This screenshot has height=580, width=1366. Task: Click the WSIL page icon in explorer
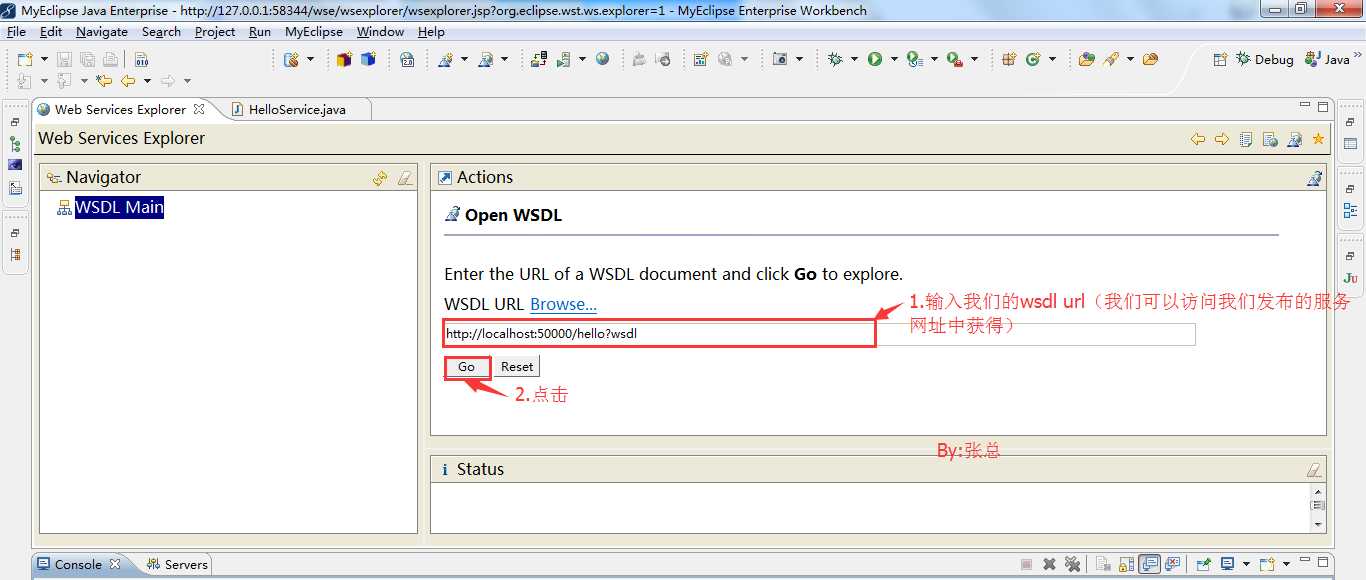click(1270, 139)
